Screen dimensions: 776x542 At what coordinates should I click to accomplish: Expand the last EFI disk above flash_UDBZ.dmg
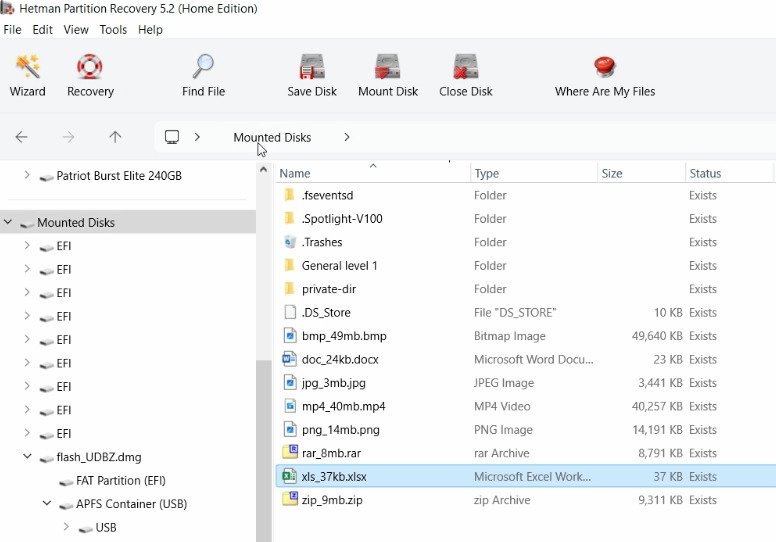pos(27,433)
